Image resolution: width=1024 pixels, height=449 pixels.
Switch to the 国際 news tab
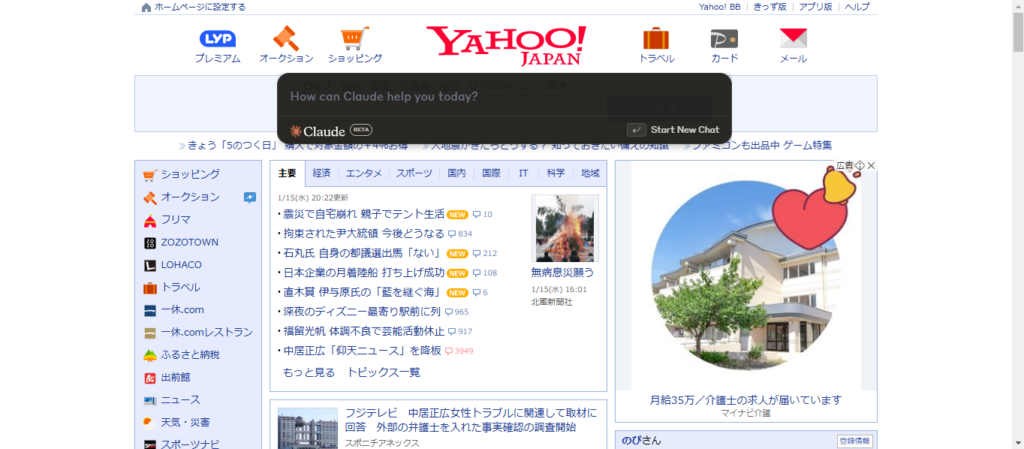point(491,174)
